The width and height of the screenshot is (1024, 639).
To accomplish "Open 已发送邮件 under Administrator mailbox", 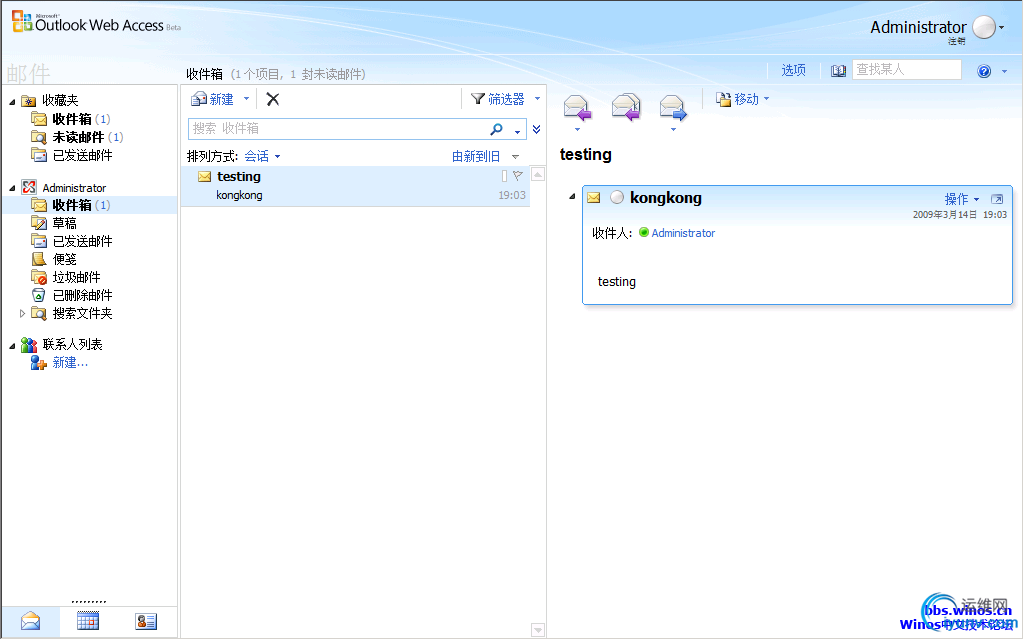I will pyautogui.click(x=82, y=241).
